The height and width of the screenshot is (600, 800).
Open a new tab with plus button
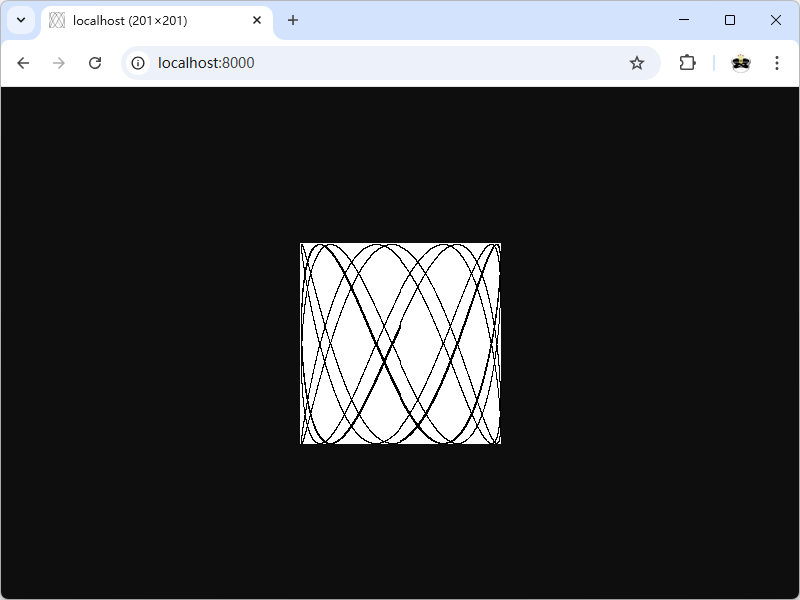(293, 20)
